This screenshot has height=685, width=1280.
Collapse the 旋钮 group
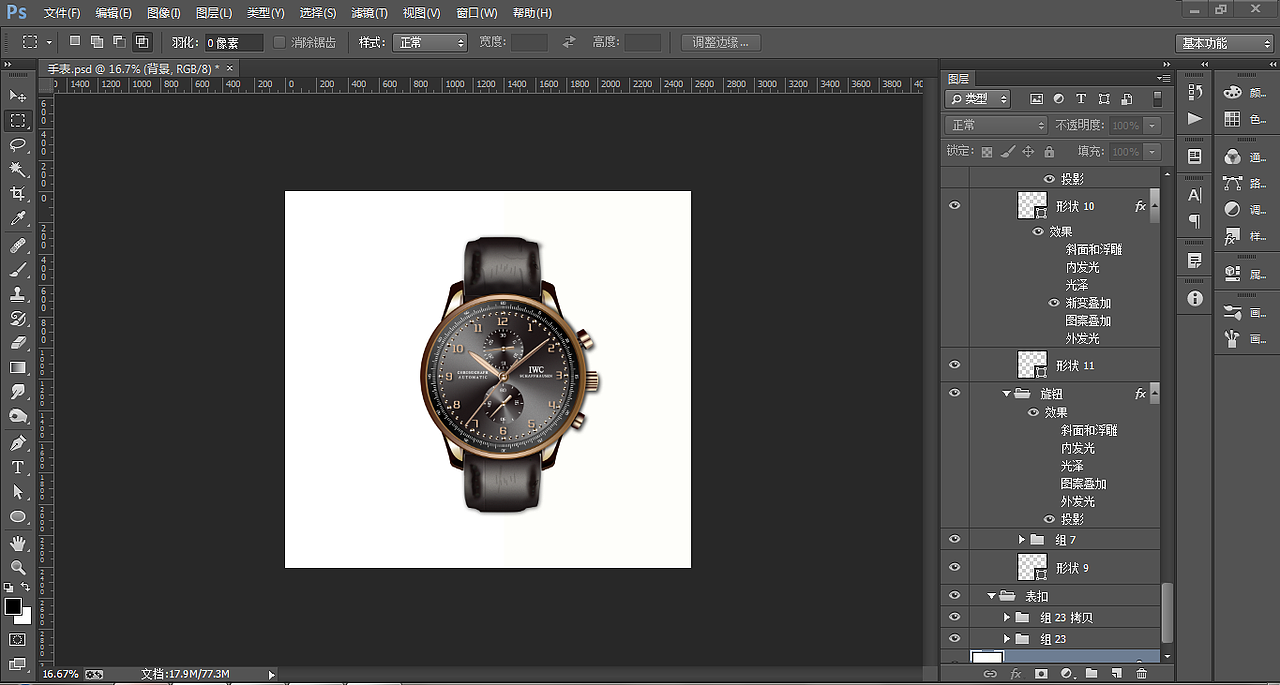(1007, 394)
